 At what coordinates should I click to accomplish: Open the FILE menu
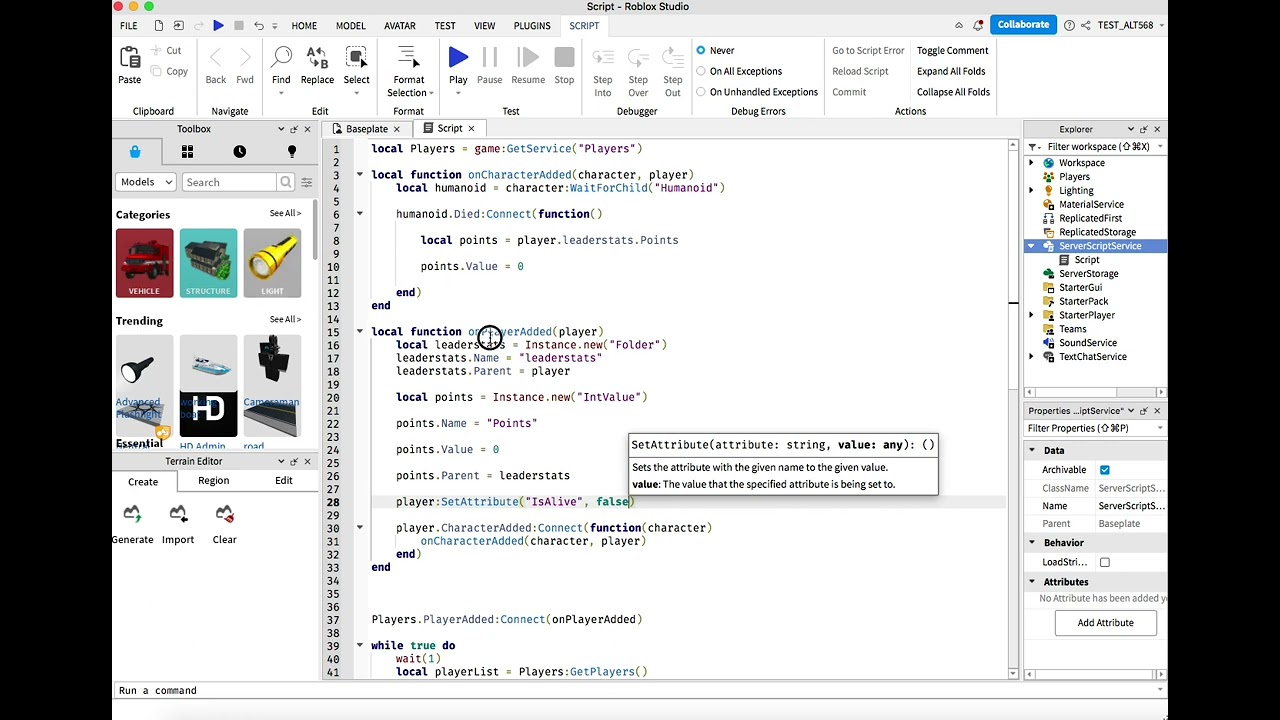tap(129, 26)
